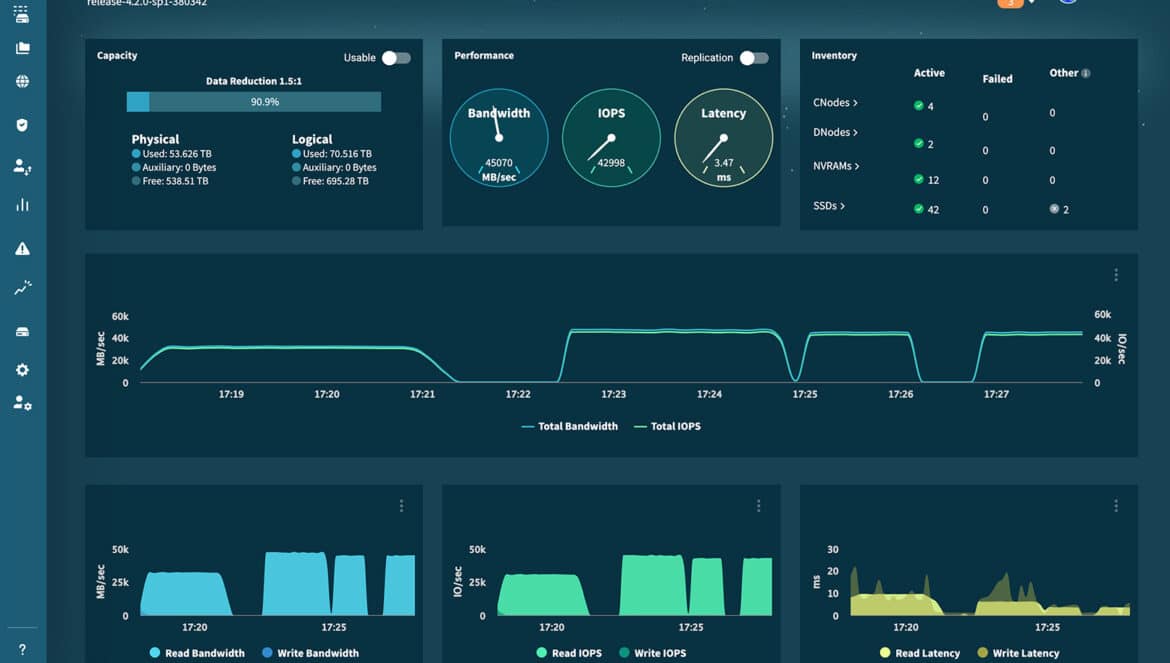Click the green check beside DNodes active 2

pos(919,143)
